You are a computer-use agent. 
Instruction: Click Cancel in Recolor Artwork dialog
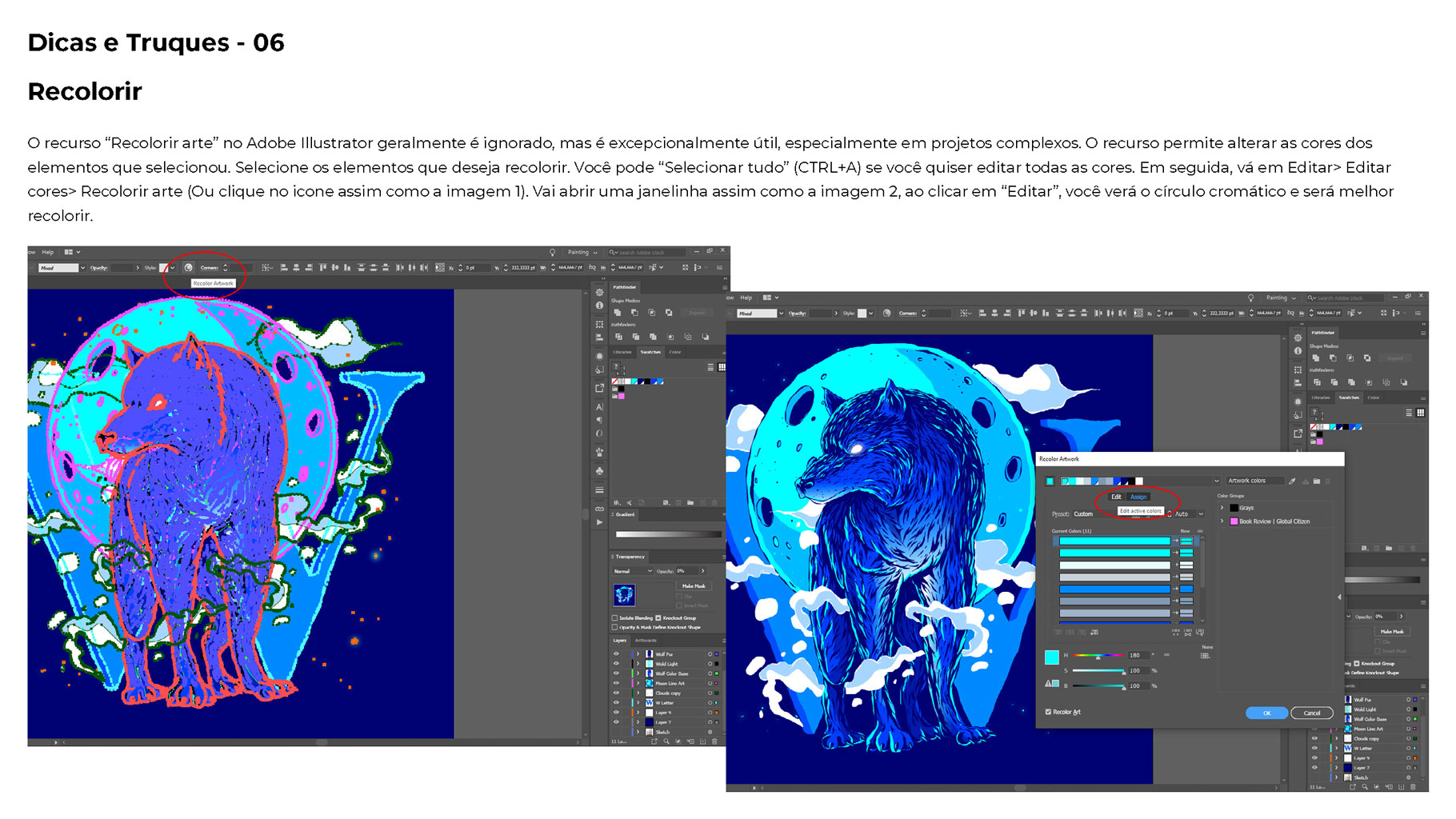tap(1312, 713)
